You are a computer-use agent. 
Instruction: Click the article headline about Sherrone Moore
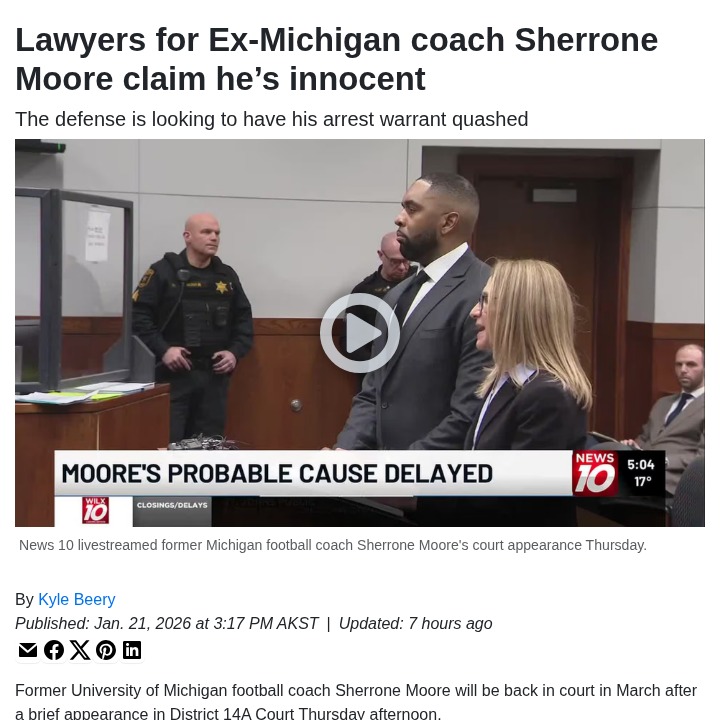(x=337, y=59)
